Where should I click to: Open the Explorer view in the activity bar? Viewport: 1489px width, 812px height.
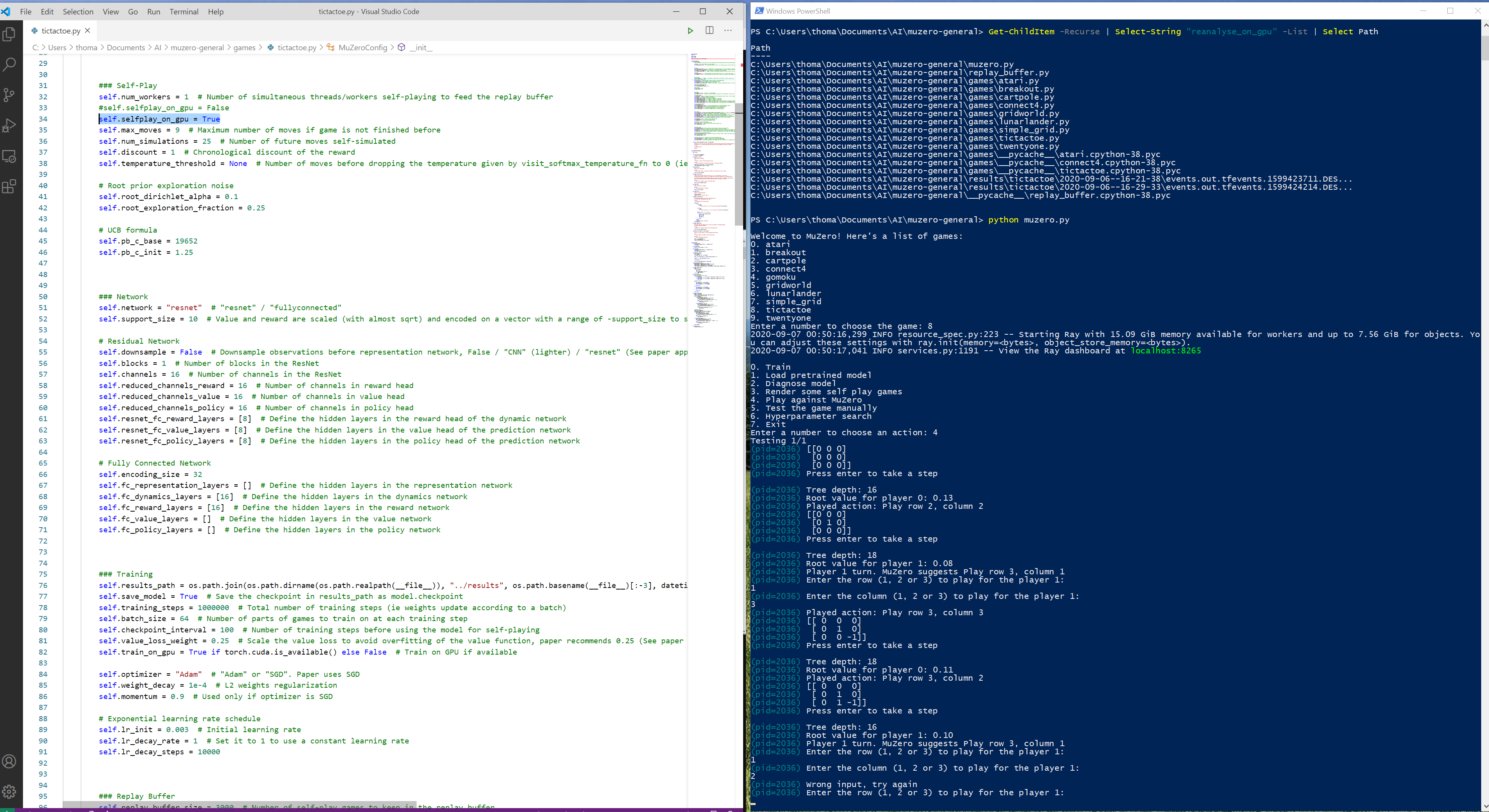point(9,34)
